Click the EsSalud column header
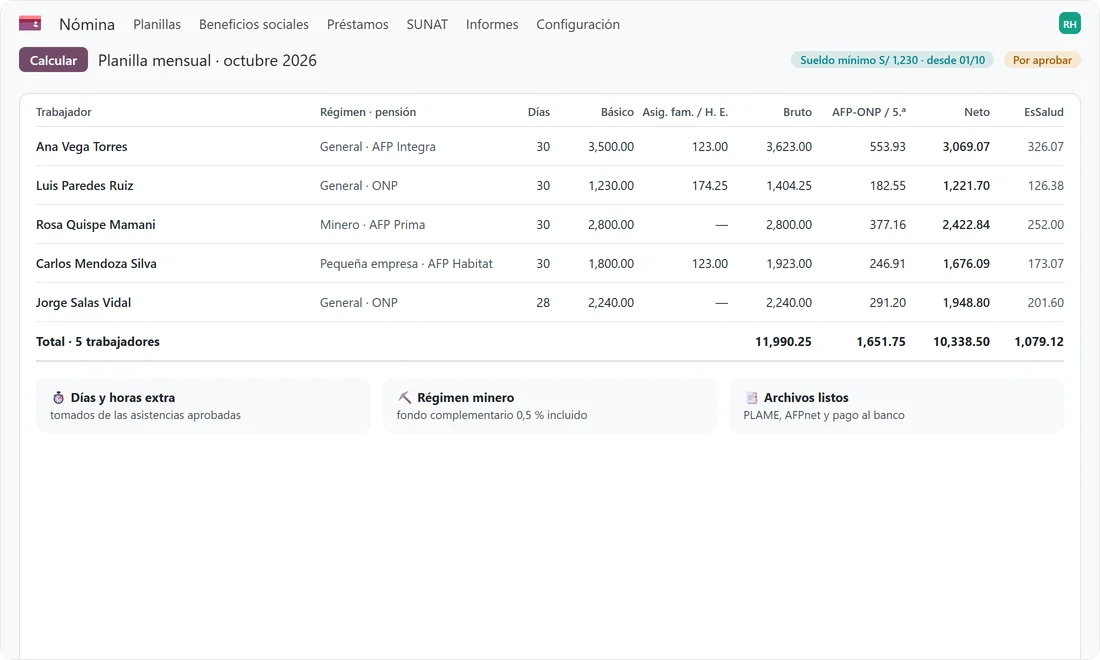This screenshot has width=1100, height=660. [1044, 112]
